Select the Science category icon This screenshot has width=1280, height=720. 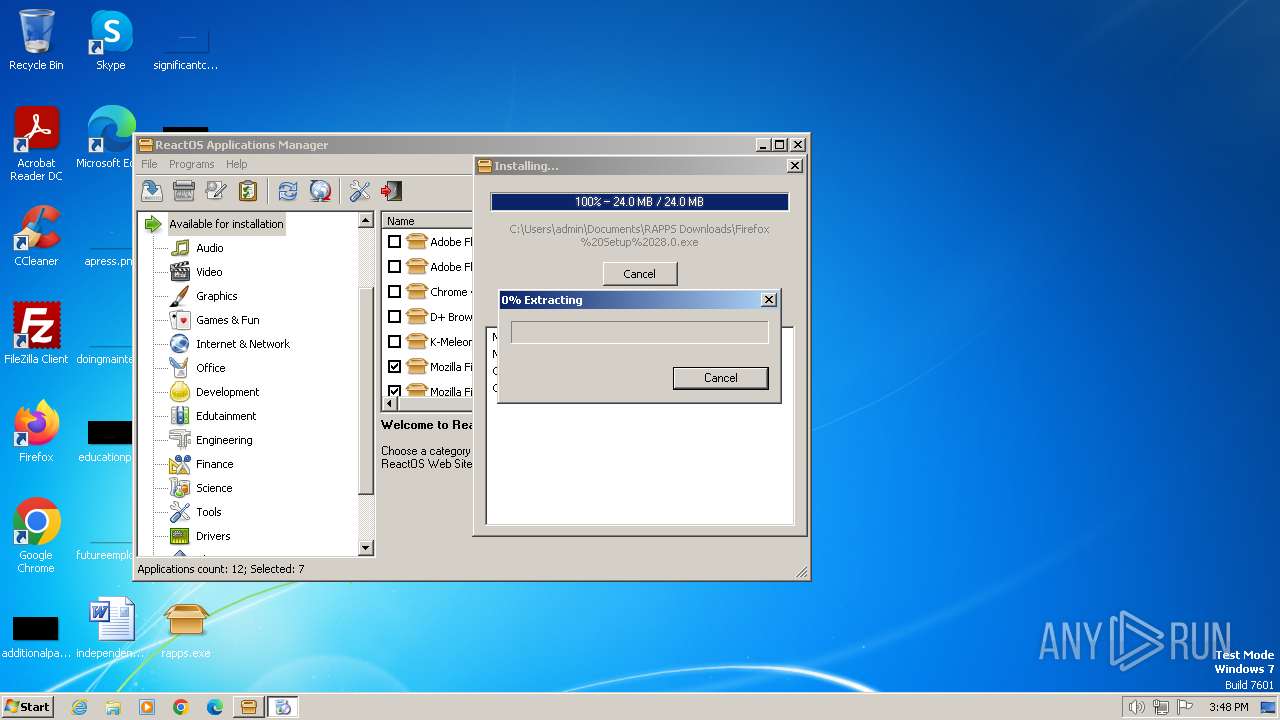click(180, 488)
